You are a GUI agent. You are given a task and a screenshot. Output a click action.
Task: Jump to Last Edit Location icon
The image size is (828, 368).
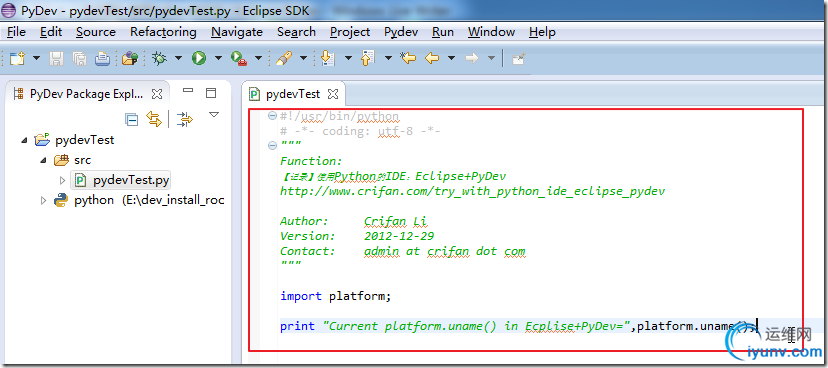pyautogui.click(x=408, y=59)
